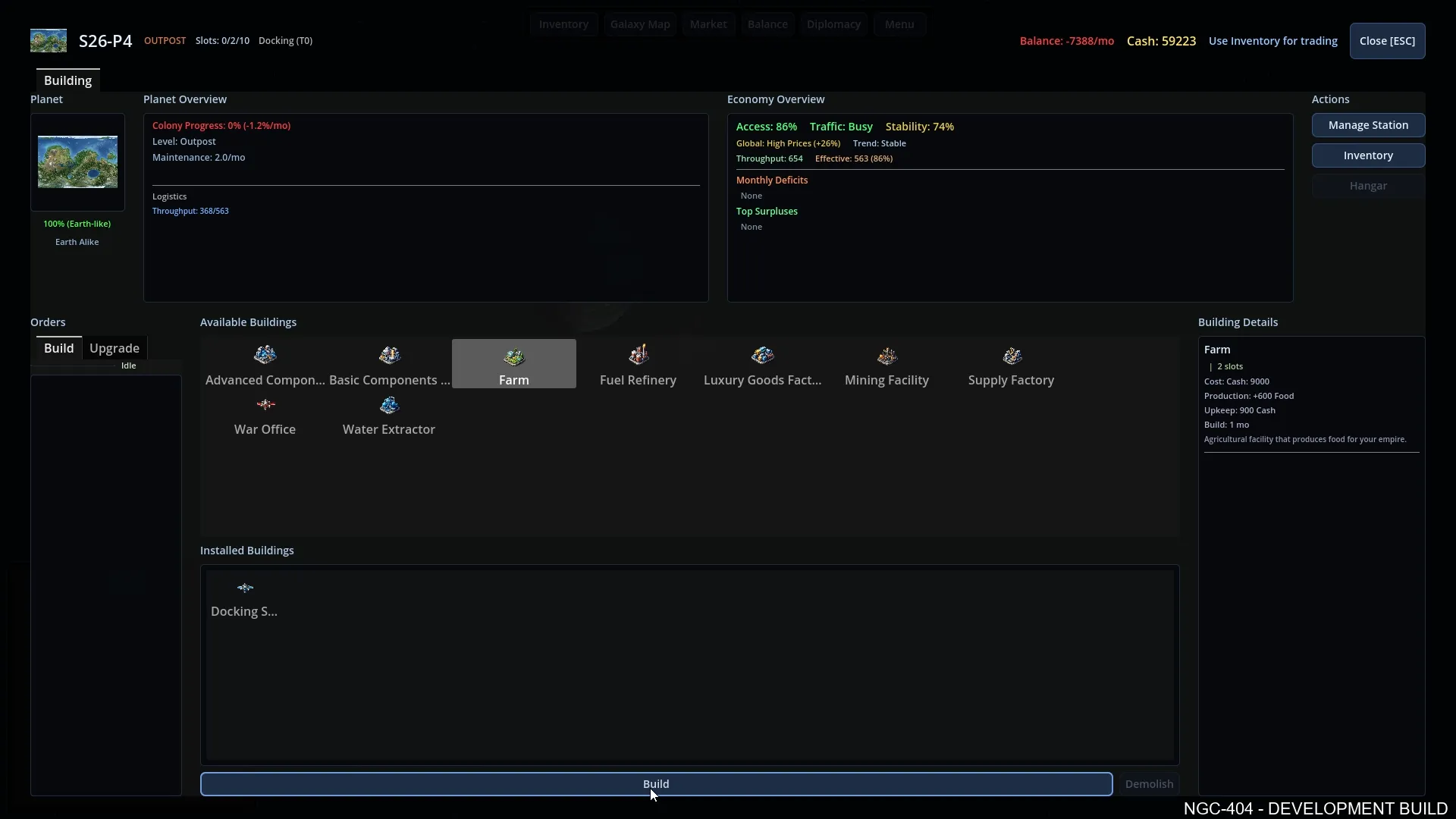Select the Basic Components factory icon
The image size is (1456, 819).
pyautogui.click(x=389, y=355)
